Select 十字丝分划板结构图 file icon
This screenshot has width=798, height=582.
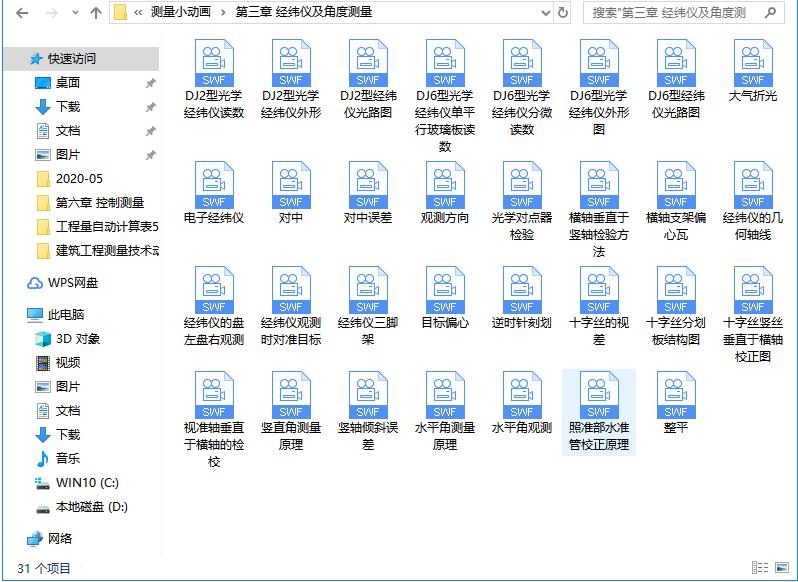[x=676, y=290]
